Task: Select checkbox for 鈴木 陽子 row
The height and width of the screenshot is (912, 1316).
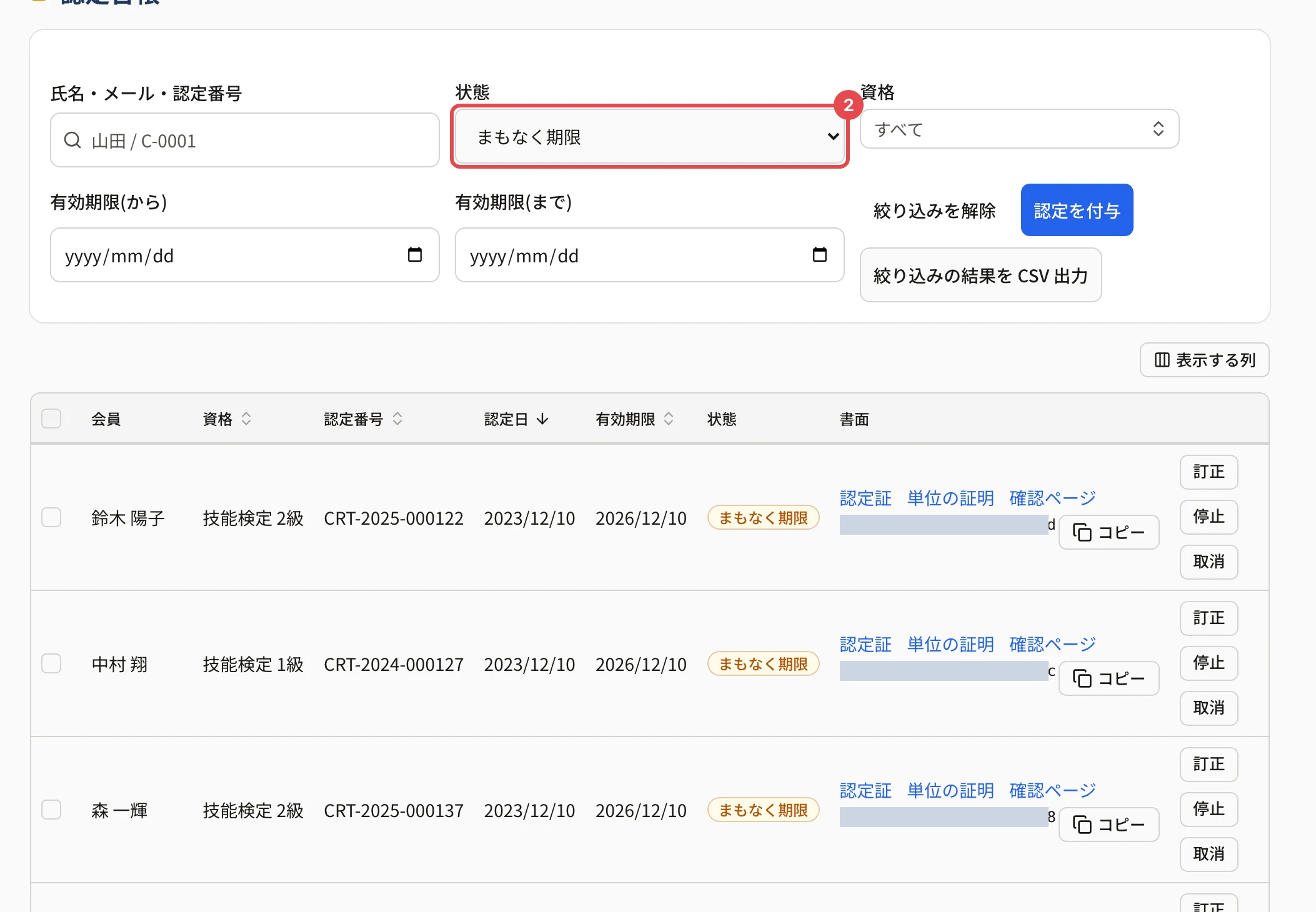Action: click(51, 517)
